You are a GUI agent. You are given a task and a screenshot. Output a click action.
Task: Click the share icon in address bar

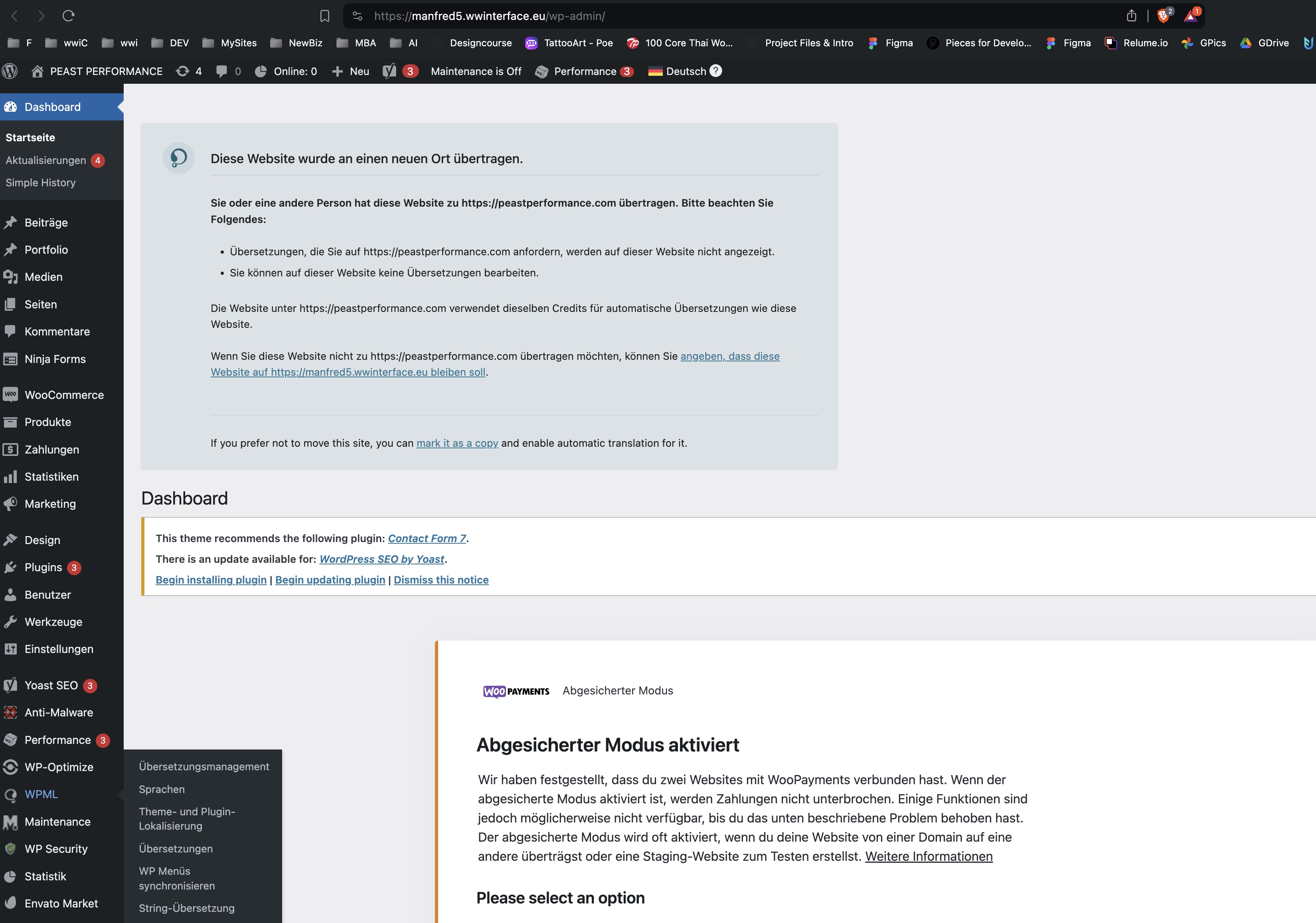point(1131,16)
